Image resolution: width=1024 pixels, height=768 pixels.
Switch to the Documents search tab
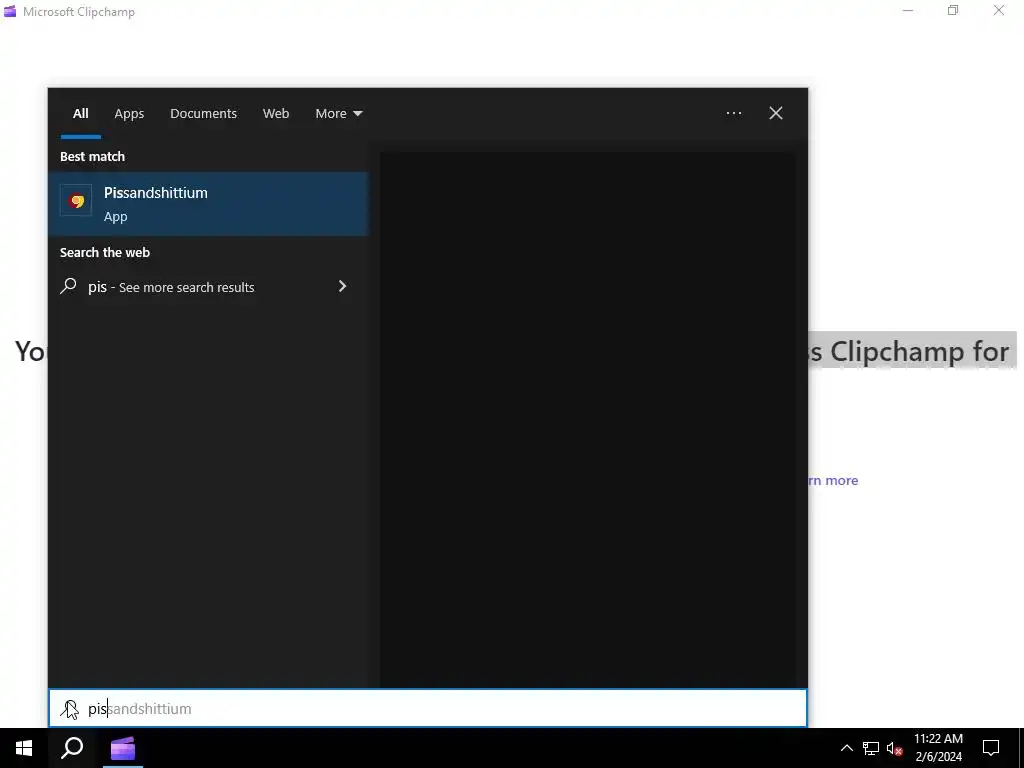coord(203,114)
